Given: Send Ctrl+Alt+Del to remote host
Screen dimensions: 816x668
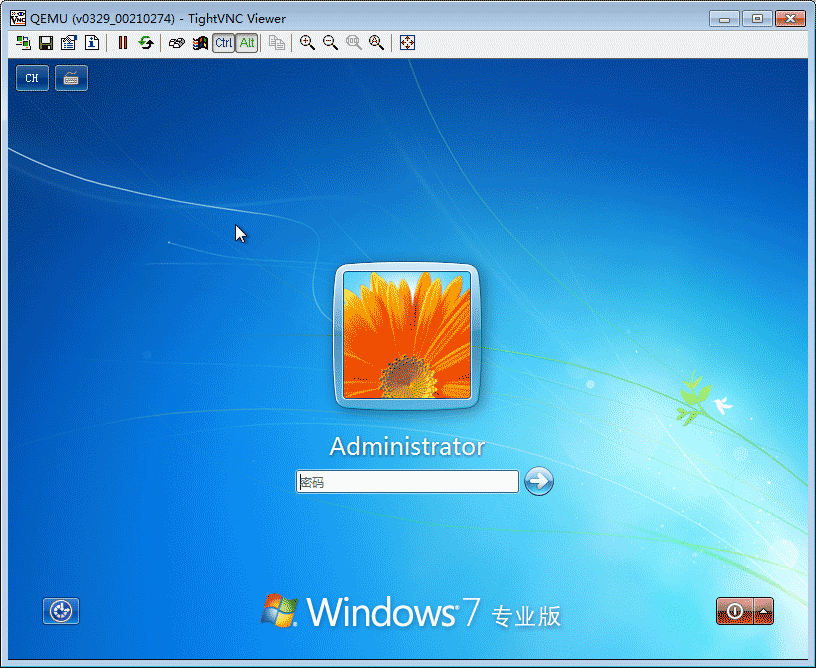Looking at the screenshot, I should point(177,43).
